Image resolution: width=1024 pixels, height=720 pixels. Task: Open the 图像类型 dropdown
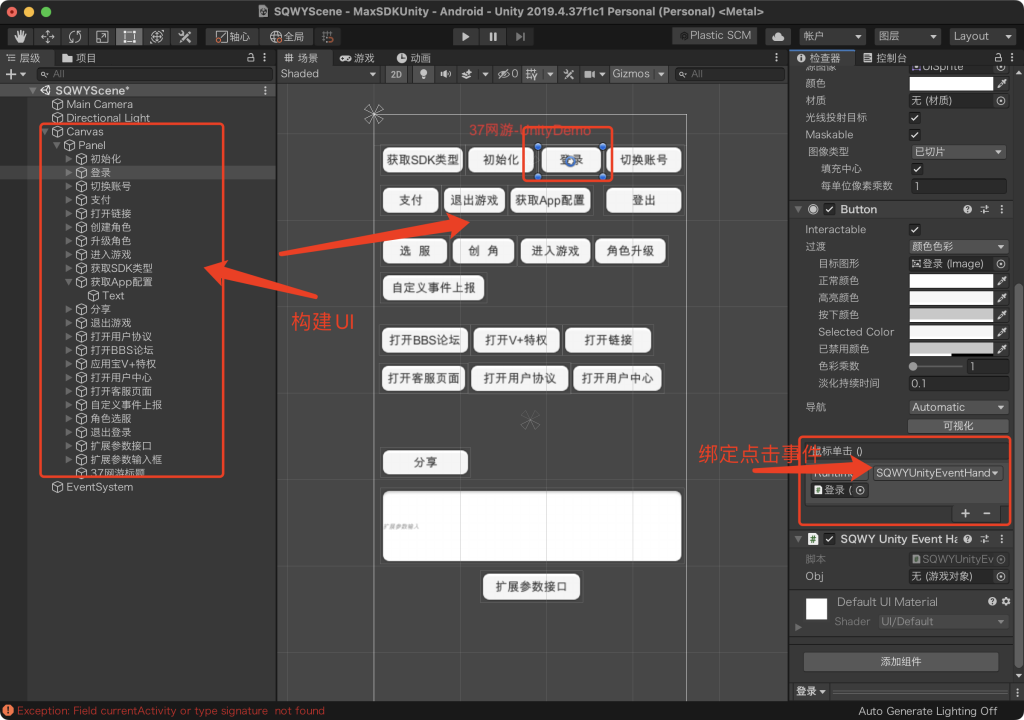[x=958, y=152]
